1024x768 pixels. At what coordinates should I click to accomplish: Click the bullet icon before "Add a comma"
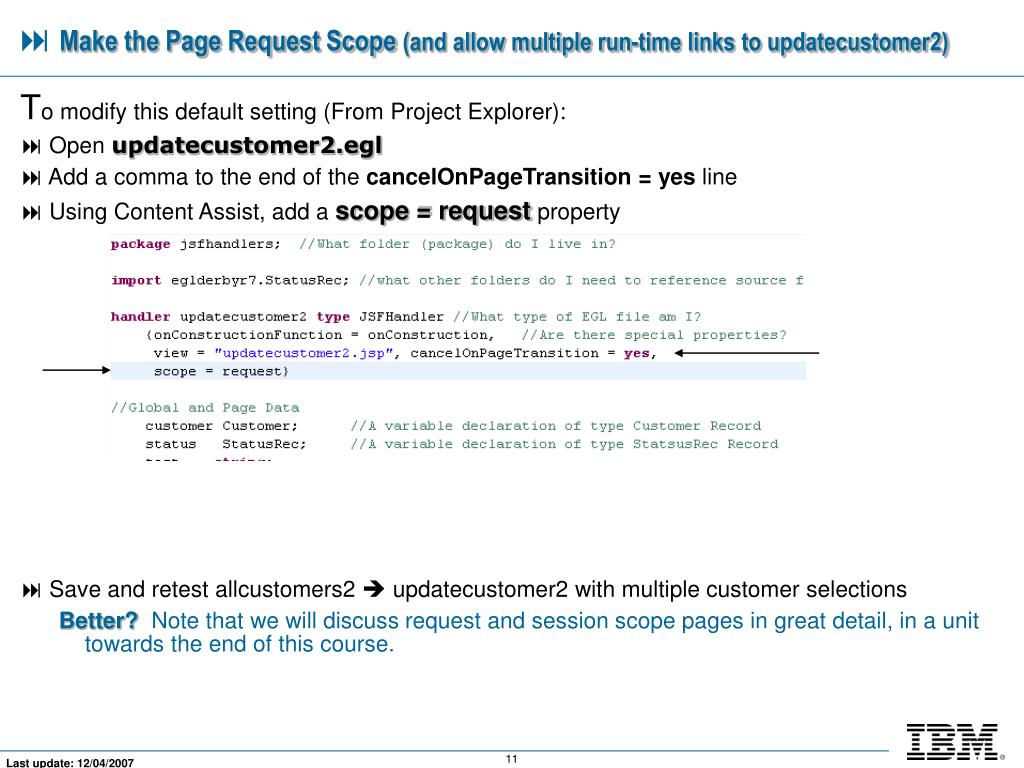[31, 179]
